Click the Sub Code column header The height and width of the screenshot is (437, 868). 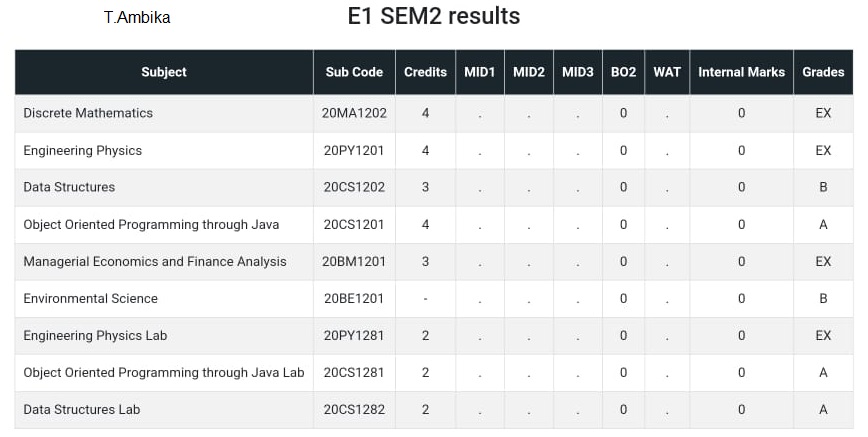coord(354,72)
